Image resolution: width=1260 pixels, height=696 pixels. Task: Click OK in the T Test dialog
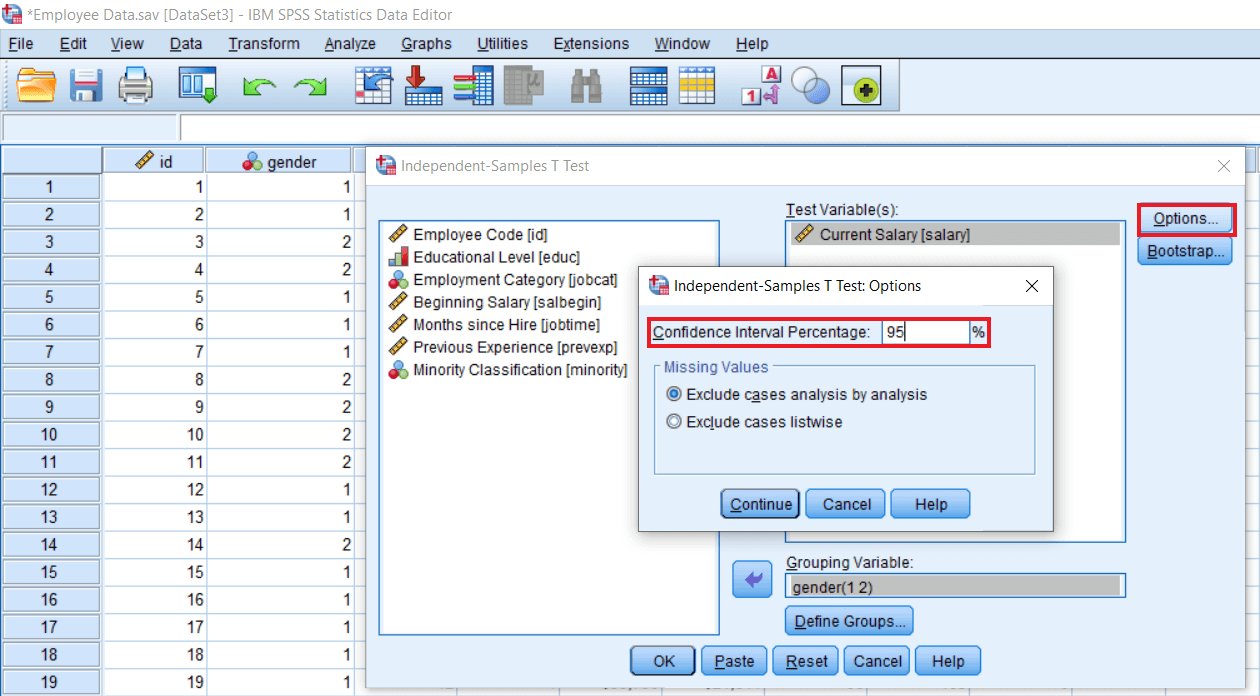coord(664,661)
